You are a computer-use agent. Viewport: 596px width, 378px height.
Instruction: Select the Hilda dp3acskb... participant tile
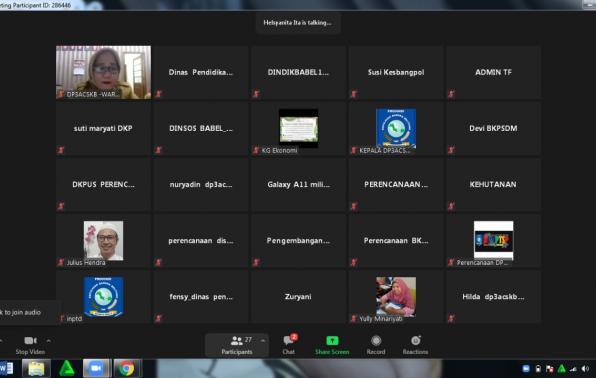pos(493,297)
